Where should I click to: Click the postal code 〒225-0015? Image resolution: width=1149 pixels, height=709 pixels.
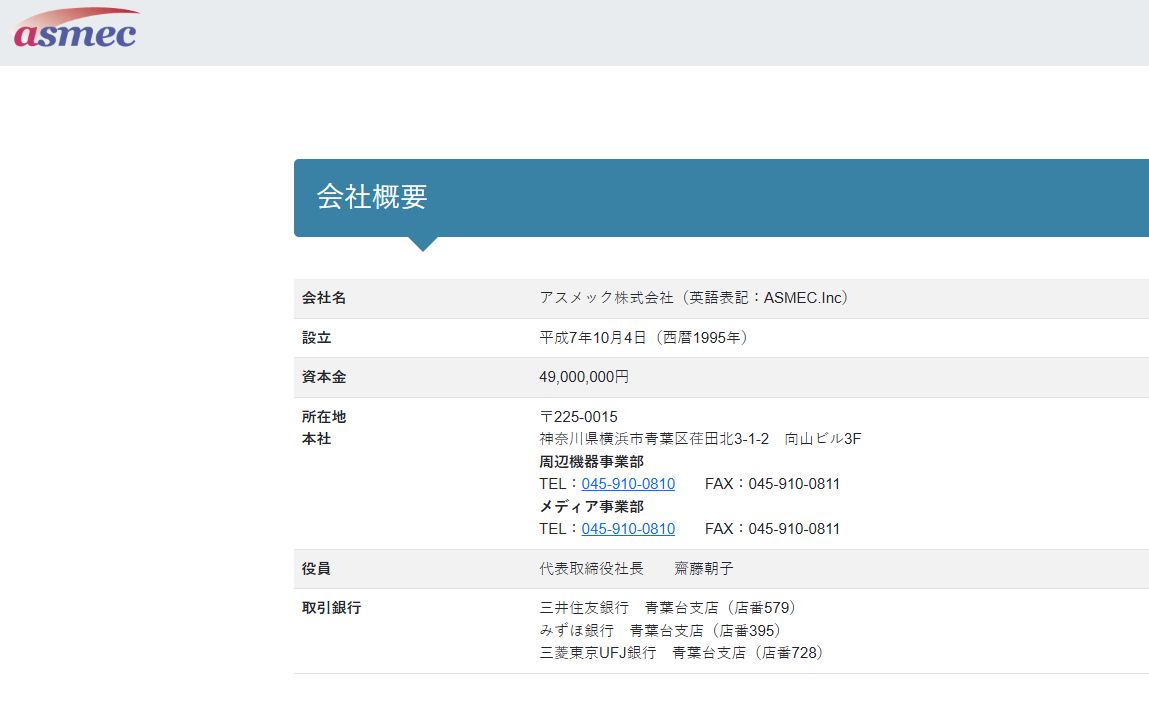click(x=578, y=417)
